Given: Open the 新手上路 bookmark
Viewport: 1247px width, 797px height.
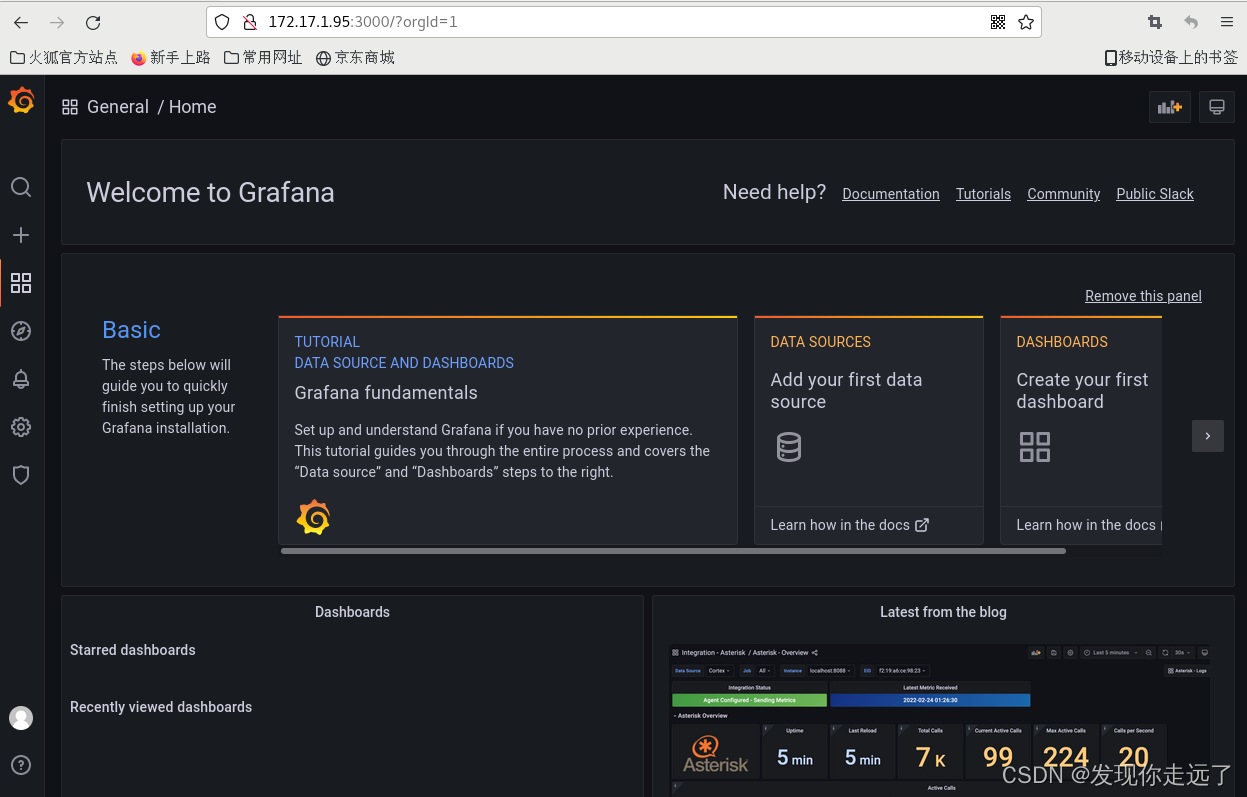Looking at the screenshot, I should pos(171,58).
